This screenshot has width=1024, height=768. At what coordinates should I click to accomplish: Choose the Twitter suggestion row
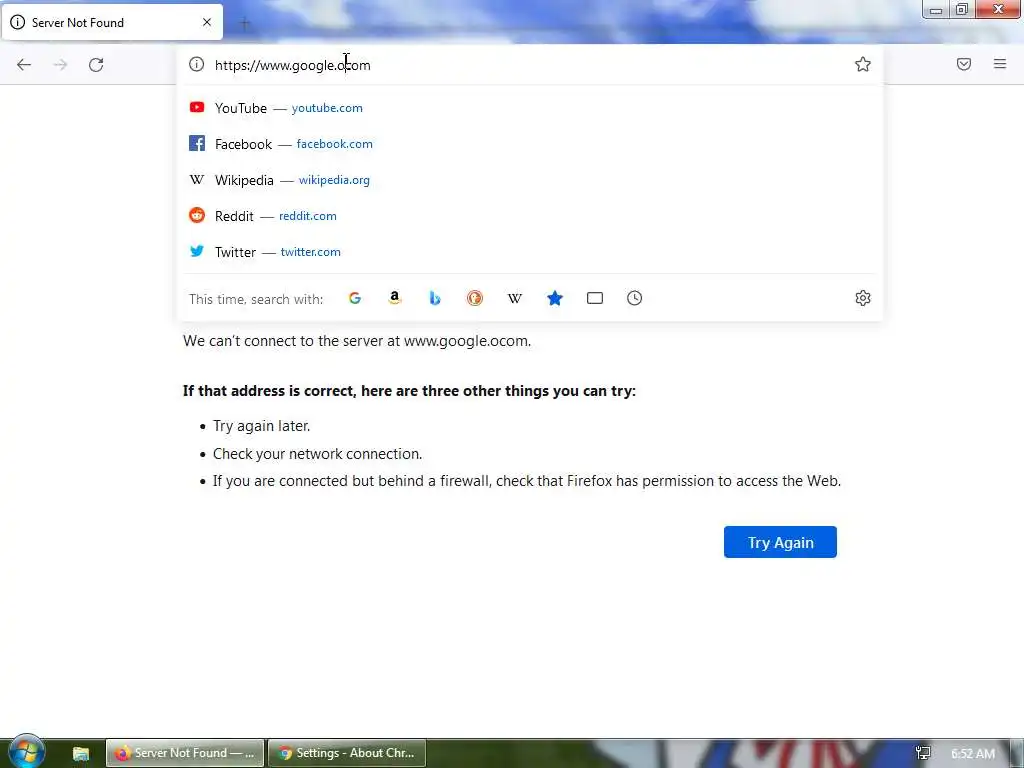(530, 251)
